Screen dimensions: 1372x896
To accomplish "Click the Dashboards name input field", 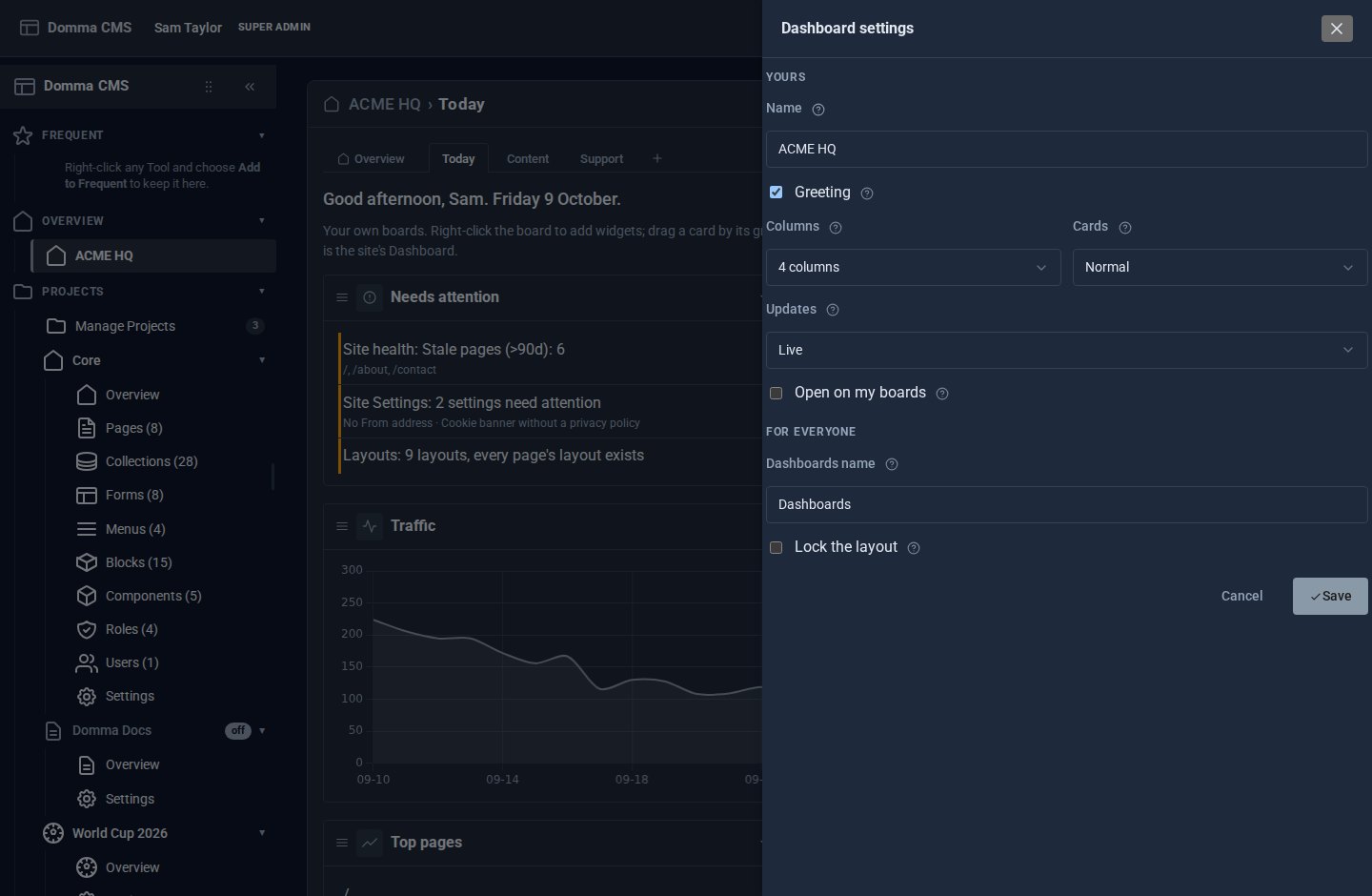I will pos(1067,505).
